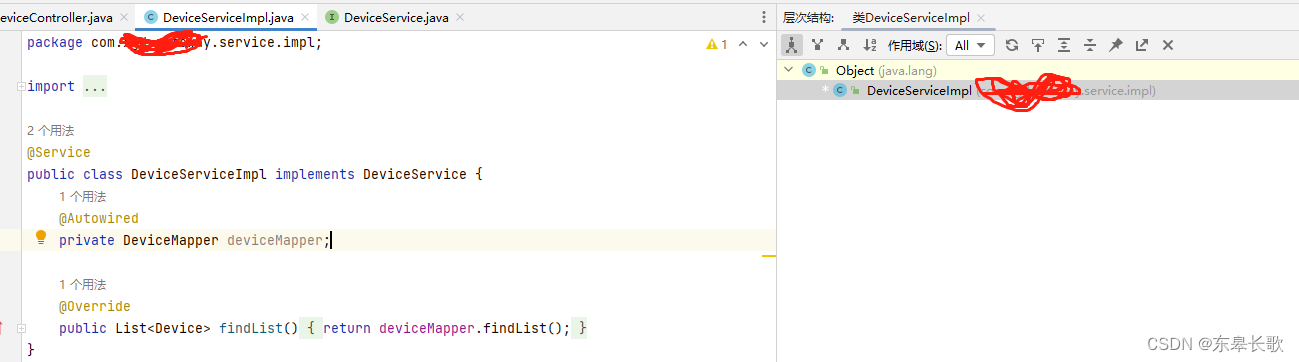Click the DeviceMapper type name
The width and height of the screenshot is (1299, 362).
pyautogui.click(x=171, y=240)
